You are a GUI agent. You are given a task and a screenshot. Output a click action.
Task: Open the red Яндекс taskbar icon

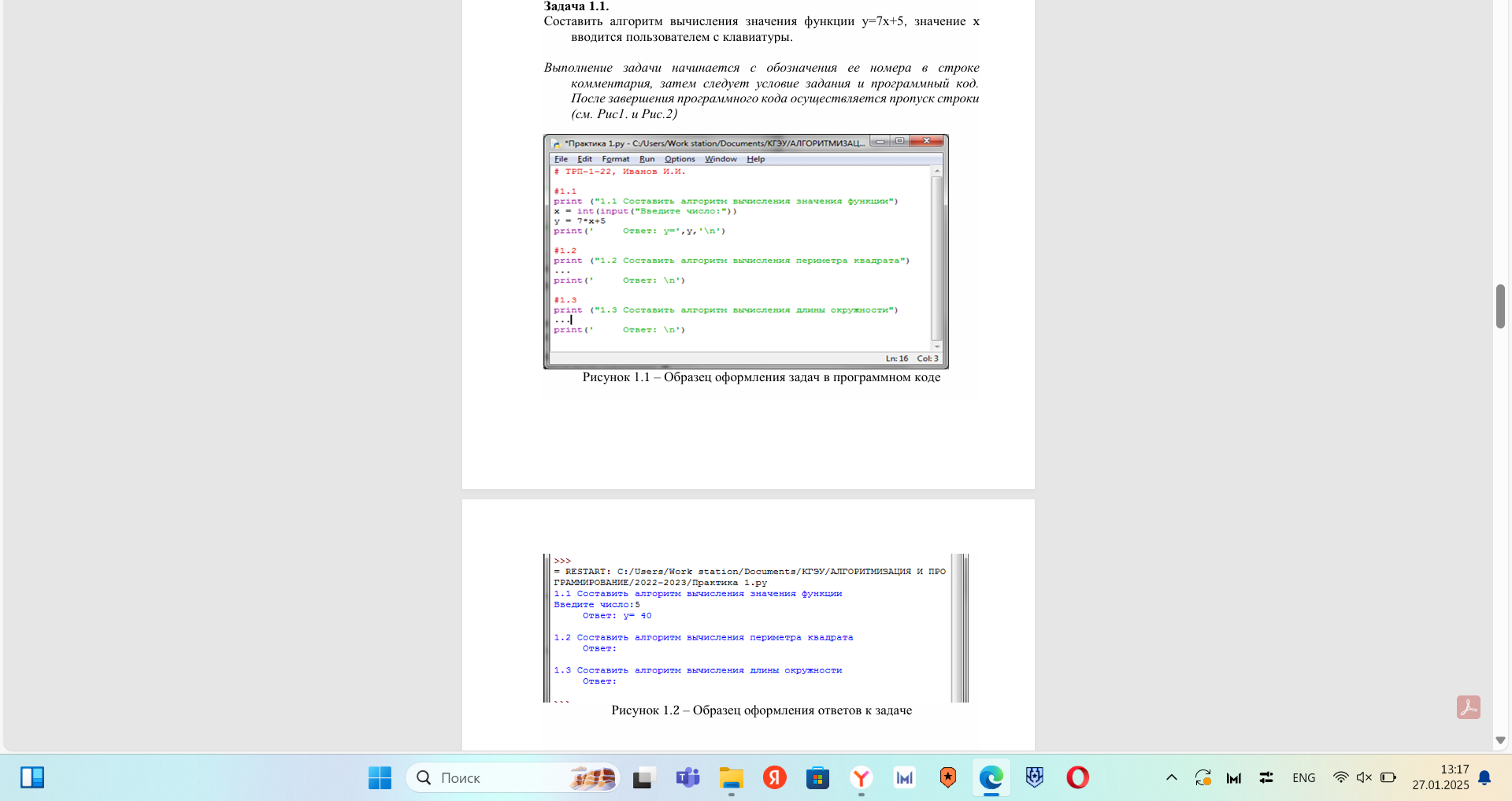(775, 778)
